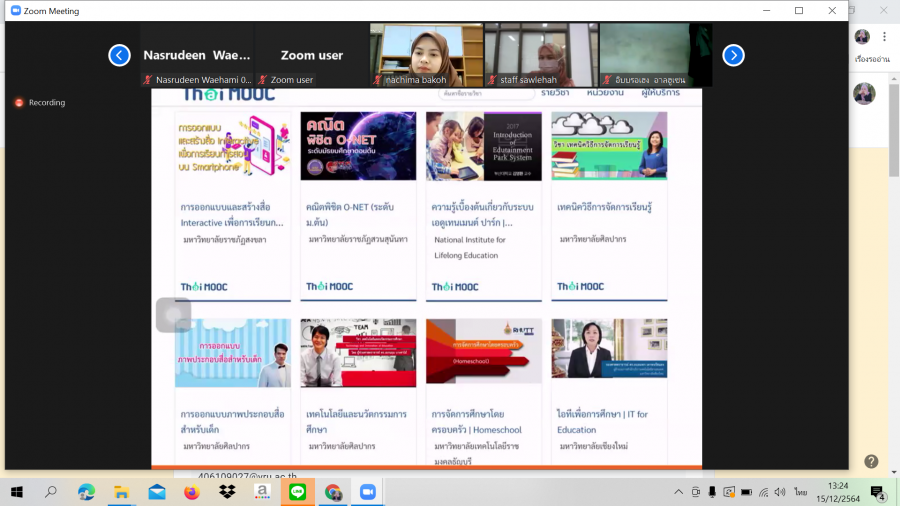Select the หน่วยงาน navigation item

[605, 93]
